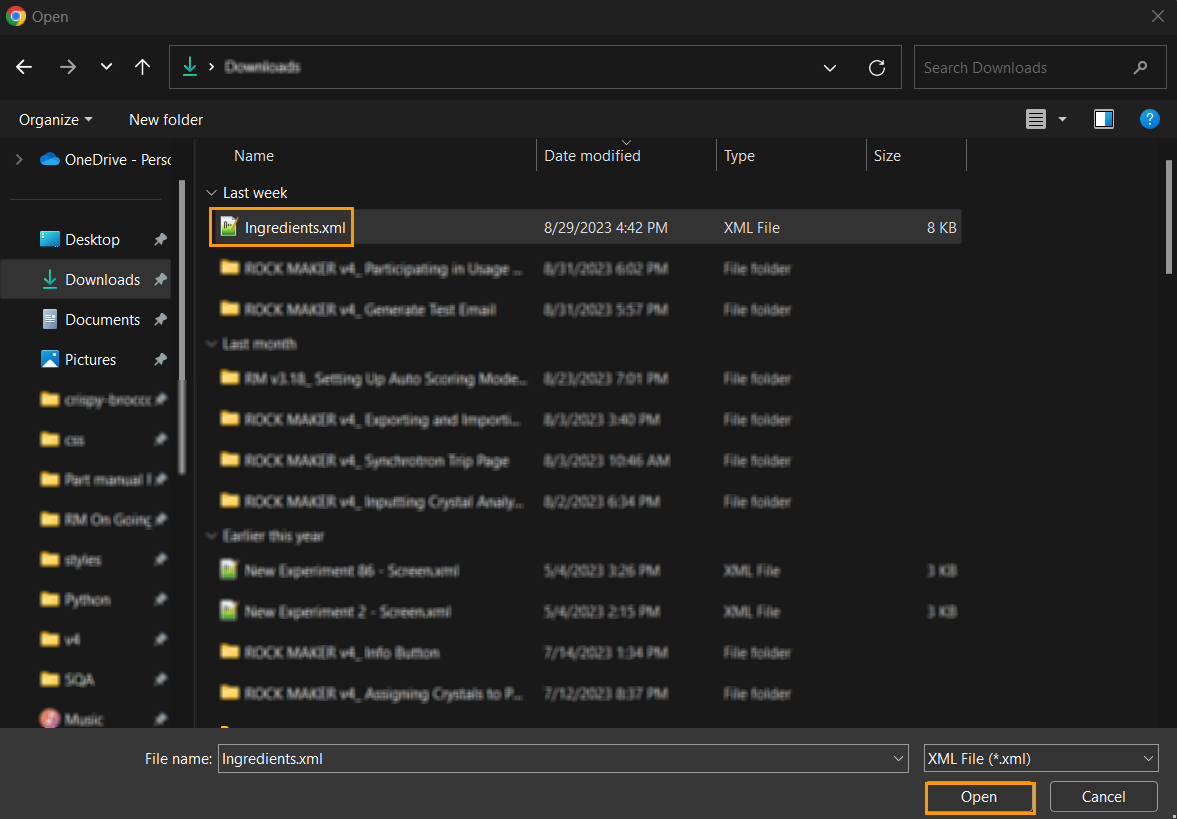Screen dimensions: 1177x819
Task: Select Documents in the navigation pane
Action: [x=102, y=320]
